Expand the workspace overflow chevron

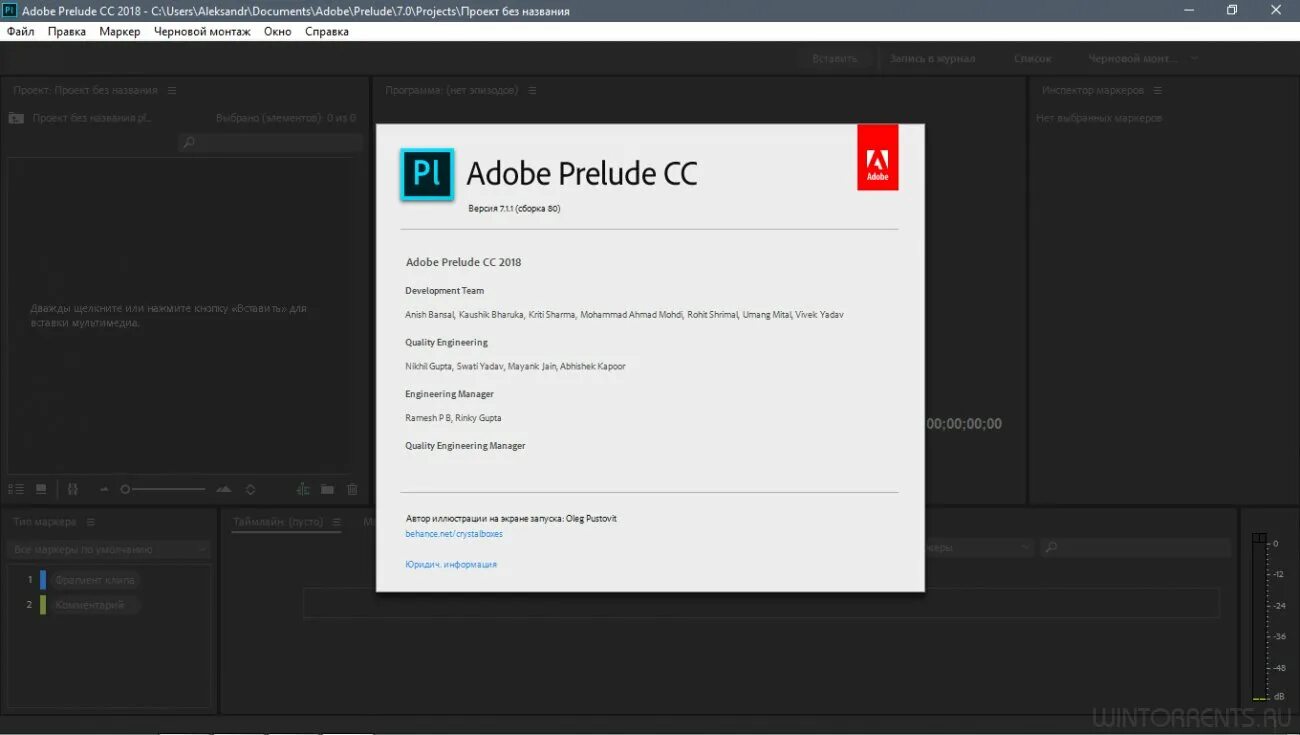pyautogui.click(x=1194, y=58)
